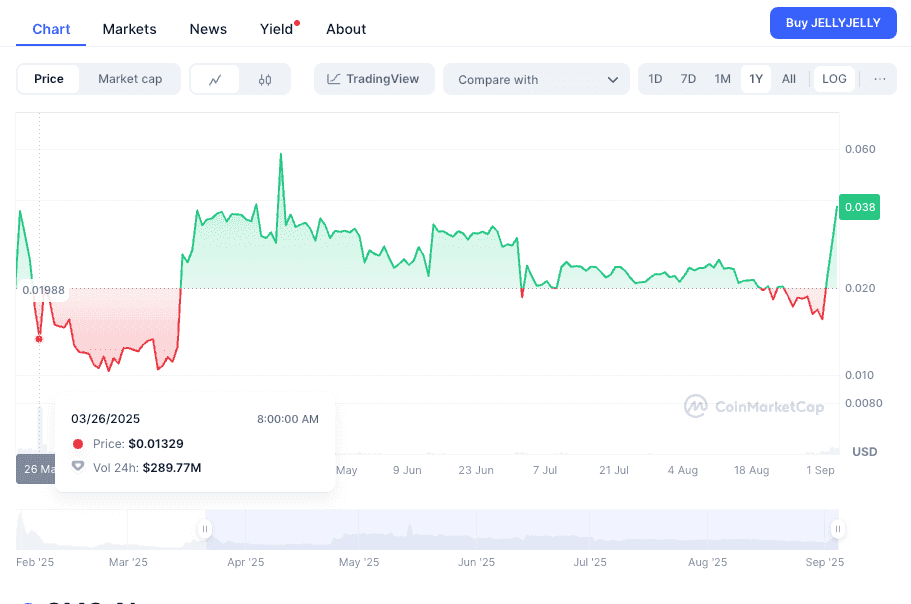This screenshot has width=911, height=604.
Task: Switch to the Chart tab
Action: pos(51,29)
